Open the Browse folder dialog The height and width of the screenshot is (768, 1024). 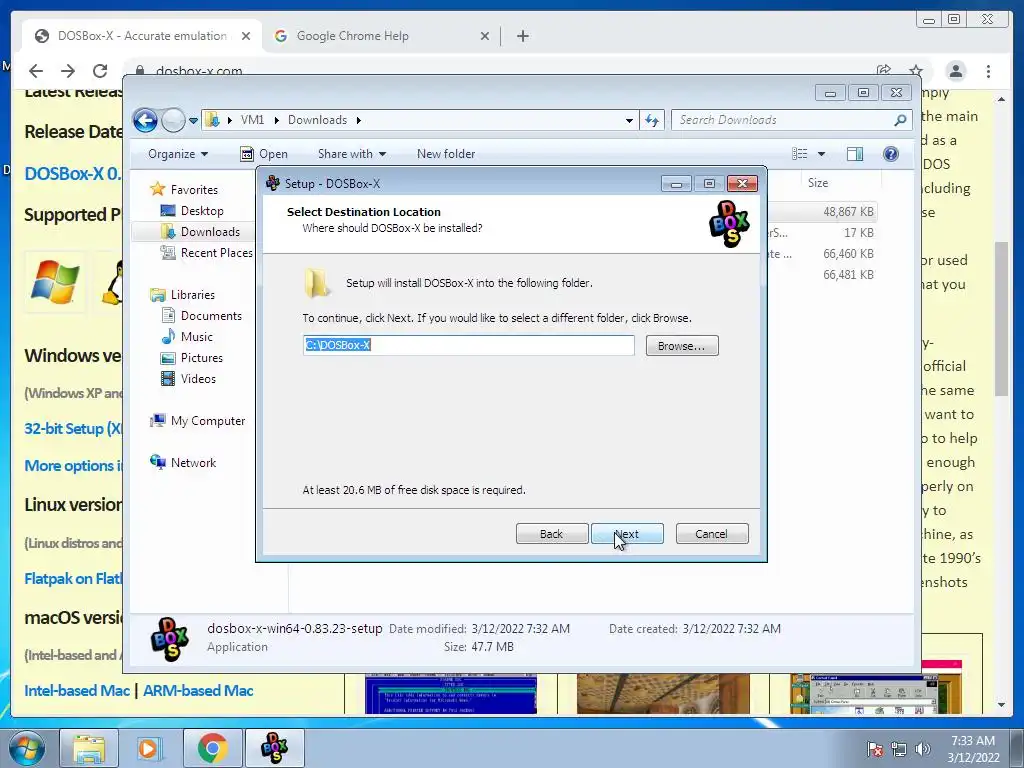point(682,345)
